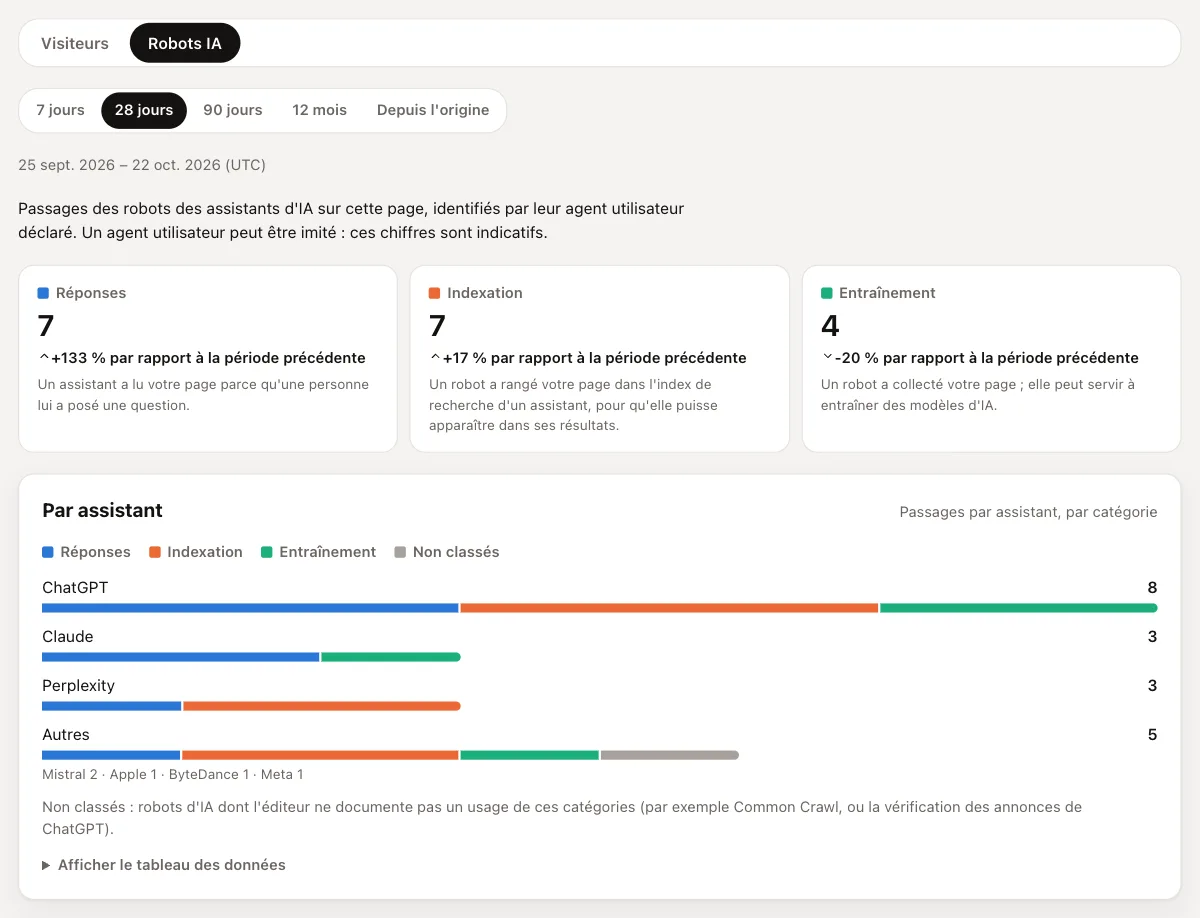
Task: Click the +17 % comparison text
Action: click(x=595, y=358)
